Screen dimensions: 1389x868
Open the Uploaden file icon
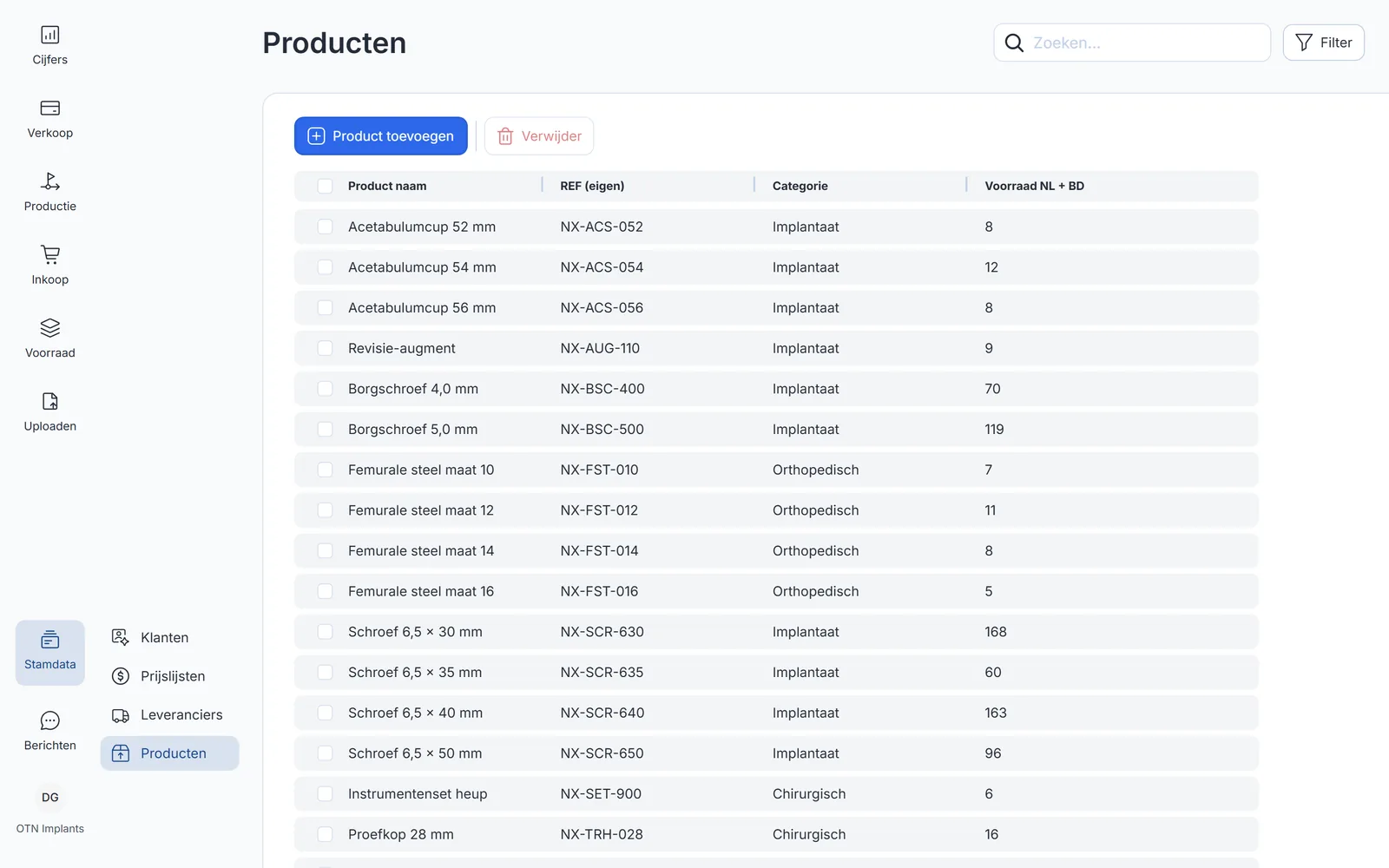50,401
